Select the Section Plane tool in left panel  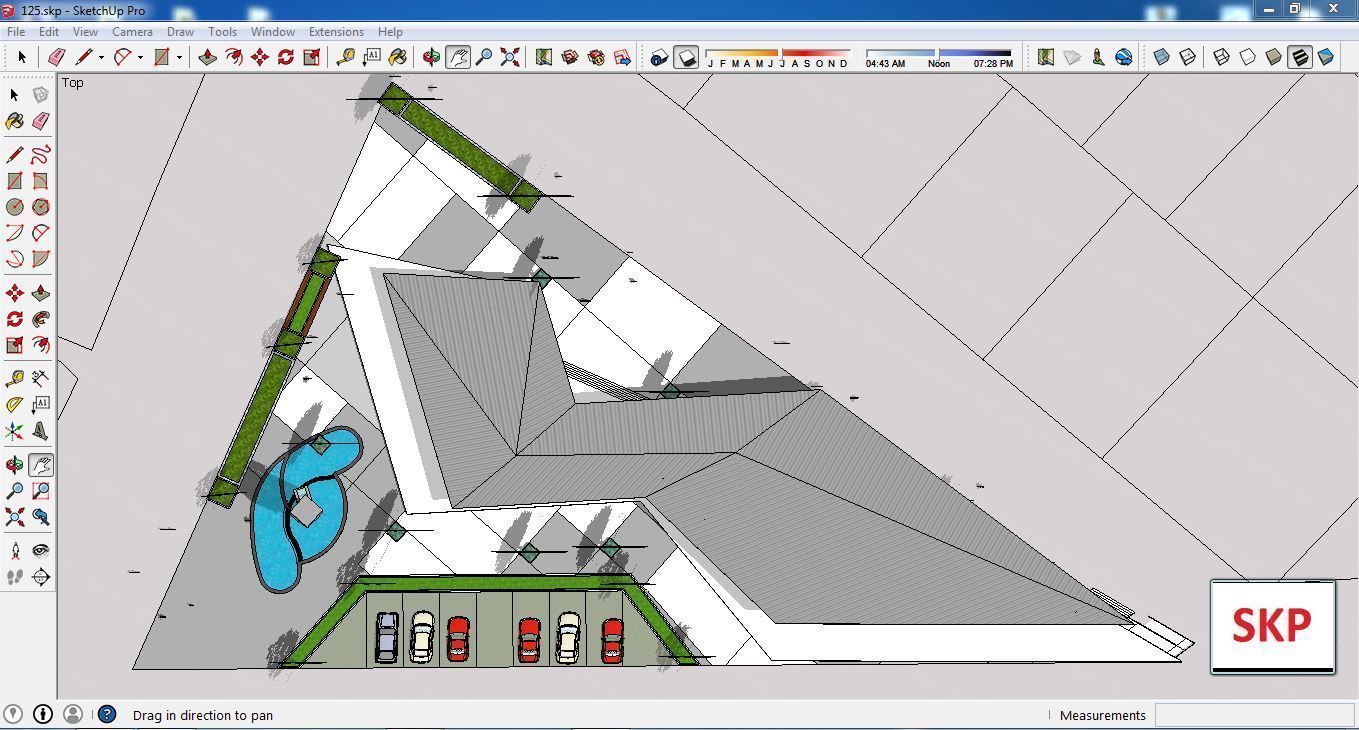point(40,577)
